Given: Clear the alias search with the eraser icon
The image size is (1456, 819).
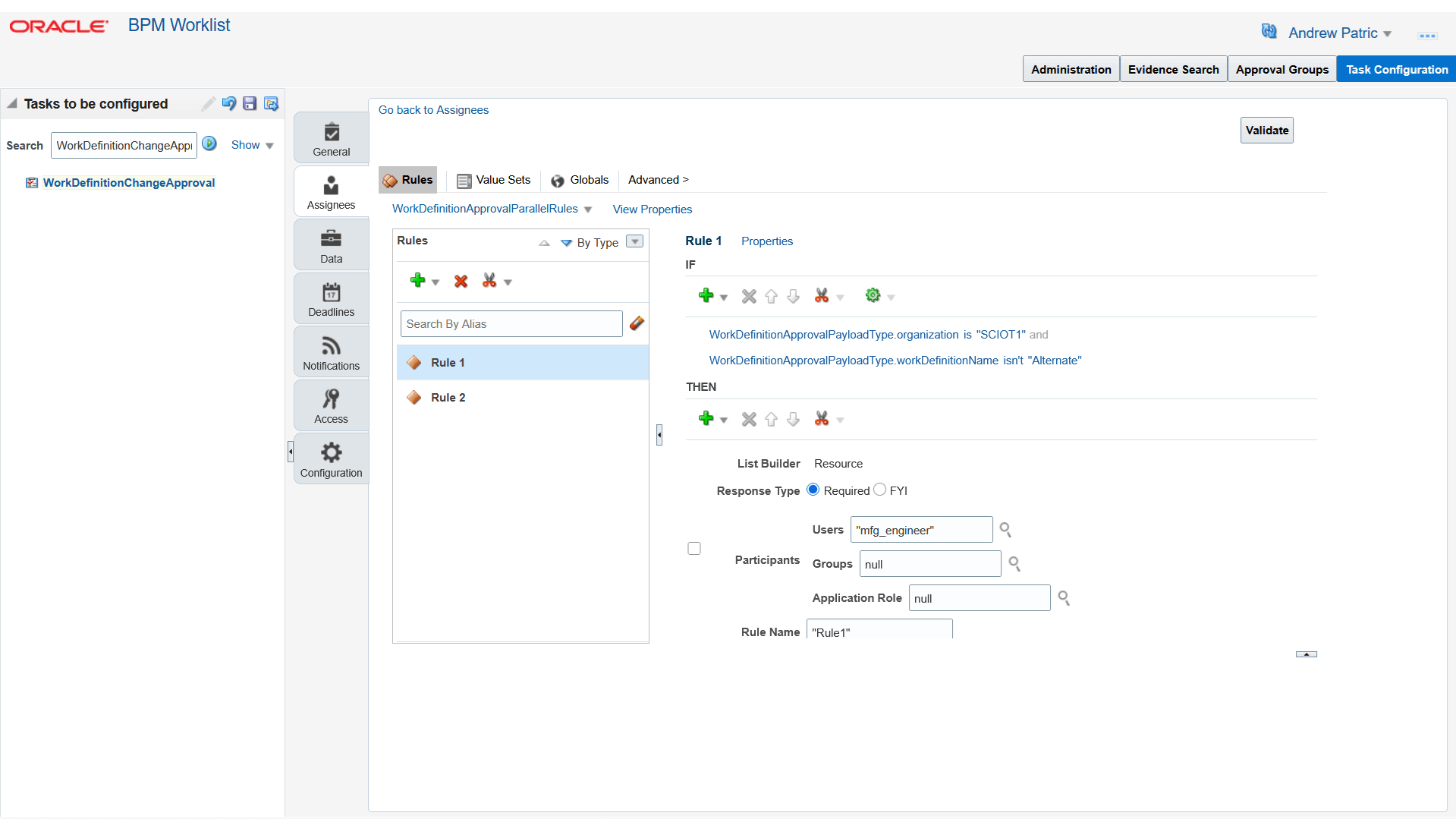Looking at the screenshot, I should pos(637,323).
